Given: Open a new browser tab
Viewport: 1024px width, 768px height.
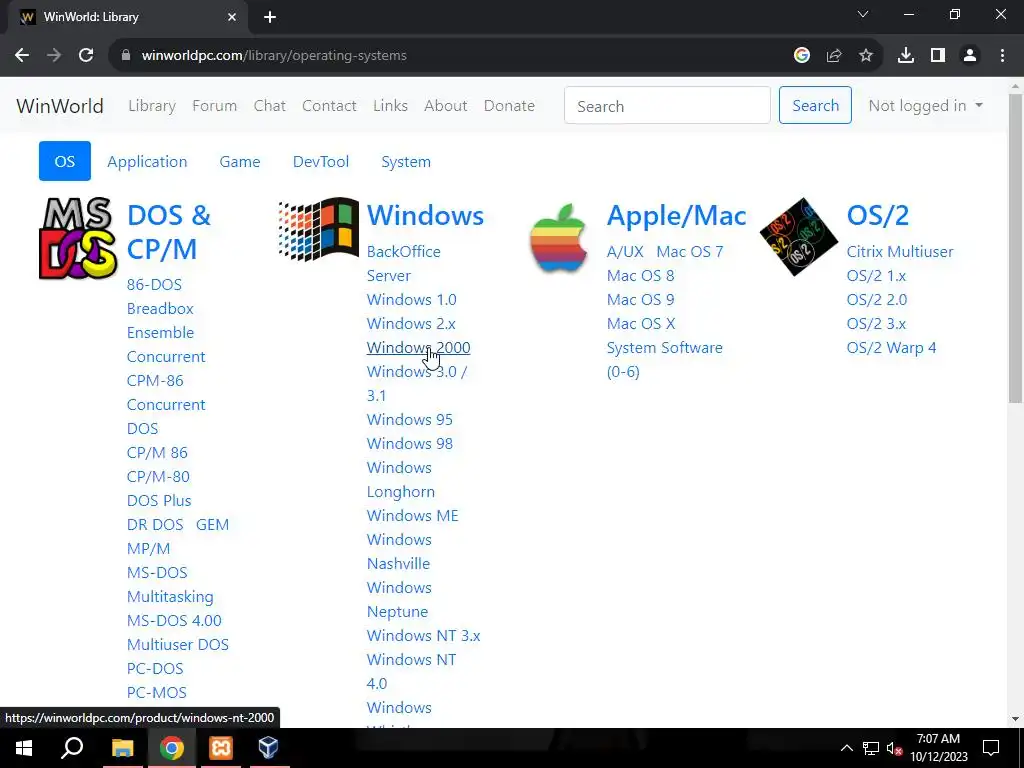Looking at the screenshot, I should click(x=270, y=17).
